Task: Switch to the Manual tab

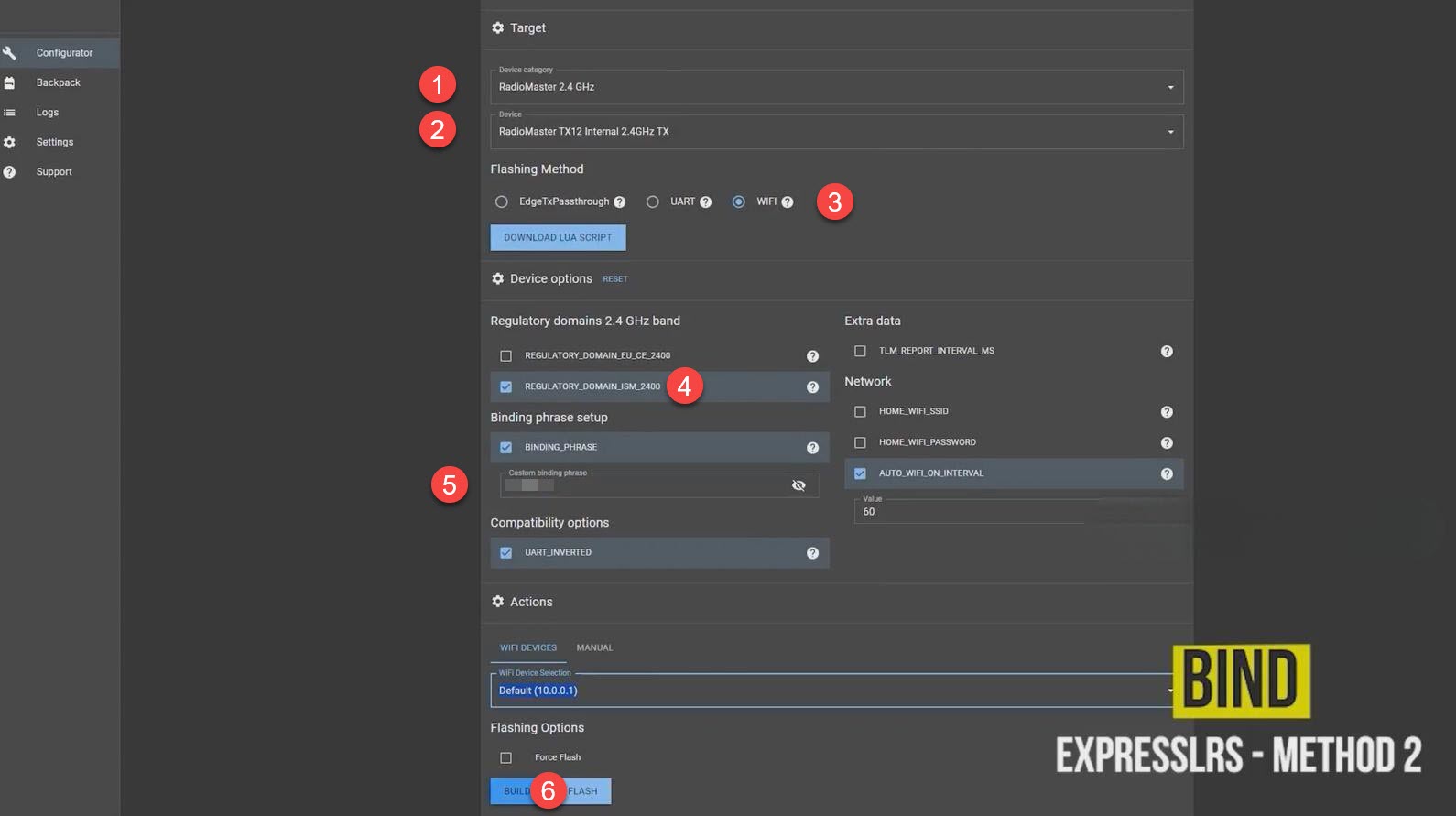Action: 594,648
